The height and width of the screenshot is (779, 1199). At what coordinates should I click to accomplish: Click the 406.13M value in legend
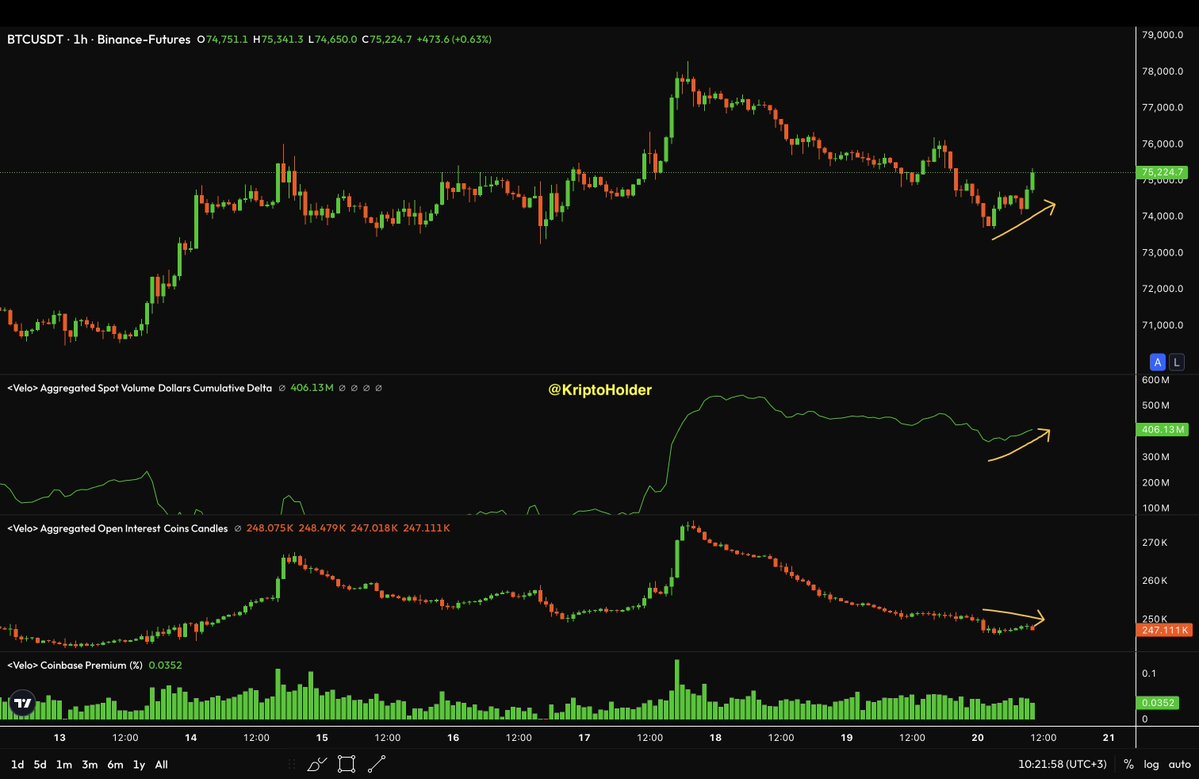(312, 388)
